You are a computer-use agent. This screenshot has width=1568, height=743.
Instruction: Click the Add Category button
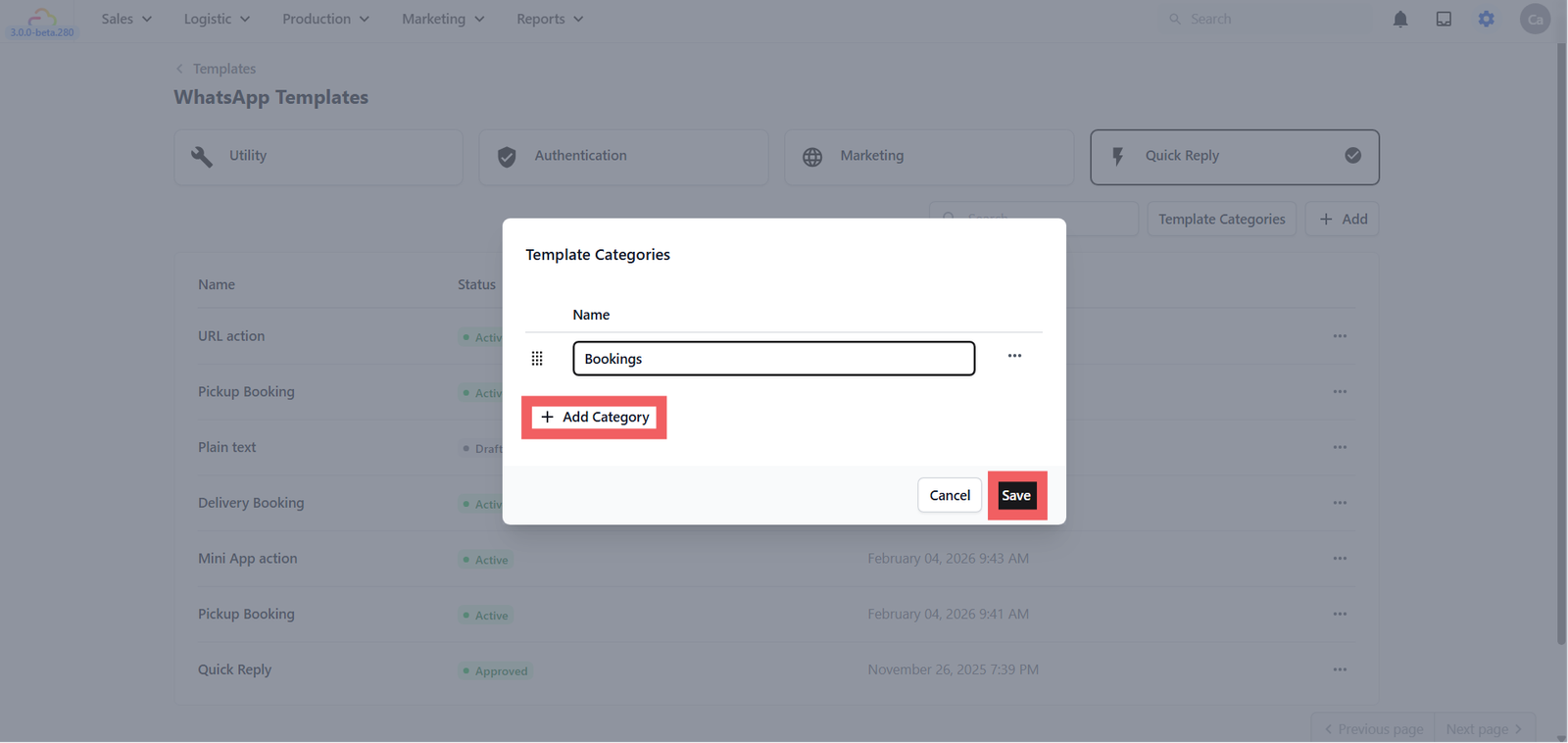594,418
